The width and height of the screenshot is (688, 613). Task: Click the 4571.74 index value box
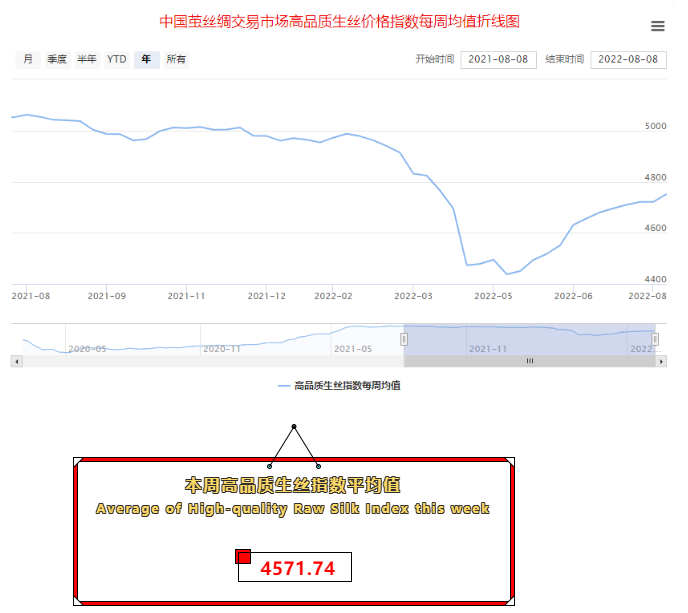click(x=296, y=568)
